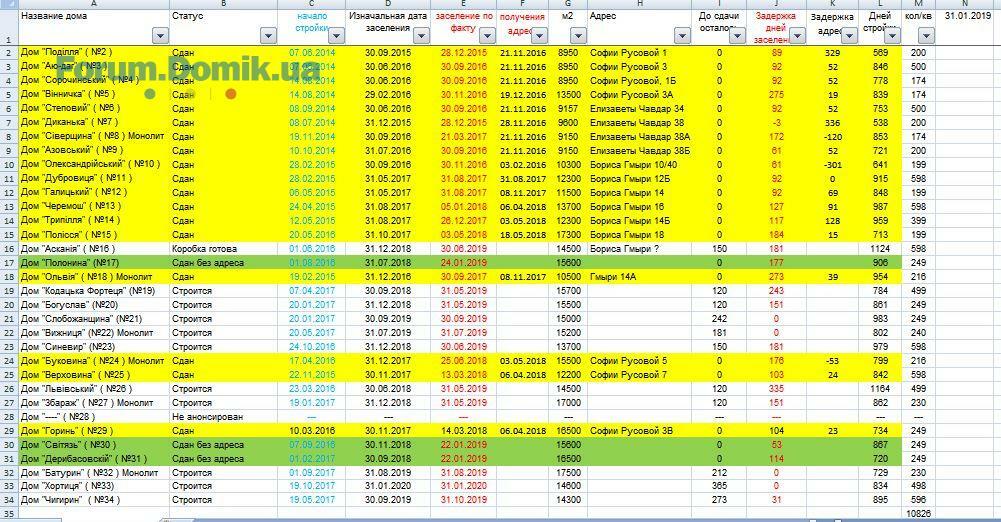This screenshot has height=522, width=1001.
Task: Click area value "17500" in Батурин row
Action: coord(568,473)
